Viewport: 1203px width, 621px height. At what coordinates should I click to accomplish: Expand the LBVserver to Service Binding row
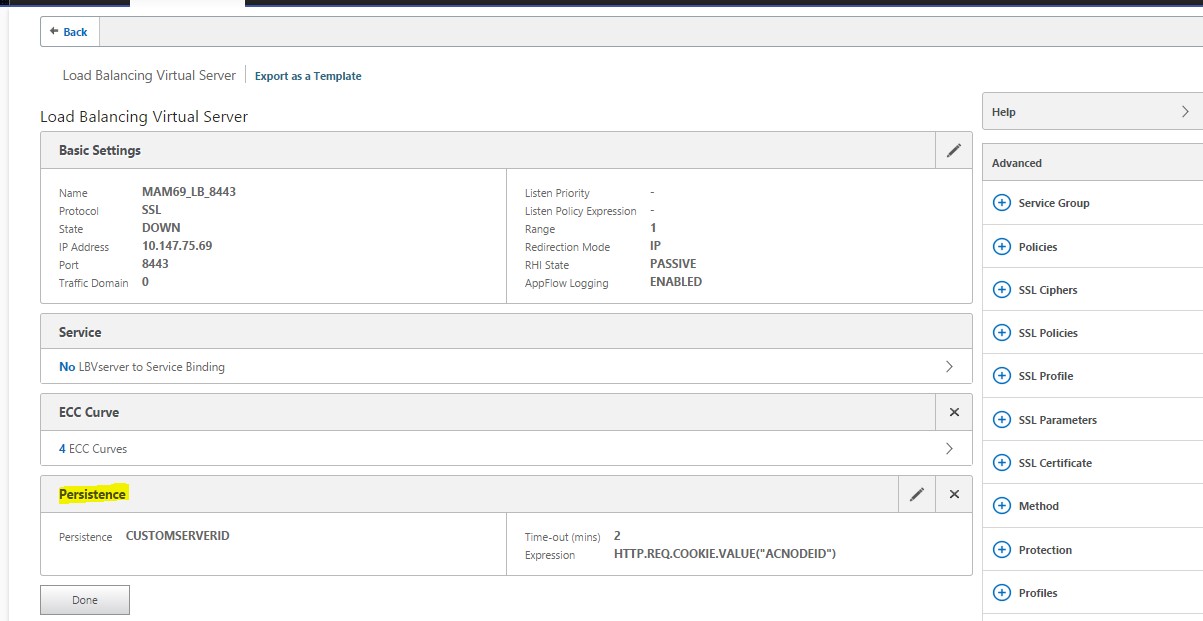(x=949, y=367)
